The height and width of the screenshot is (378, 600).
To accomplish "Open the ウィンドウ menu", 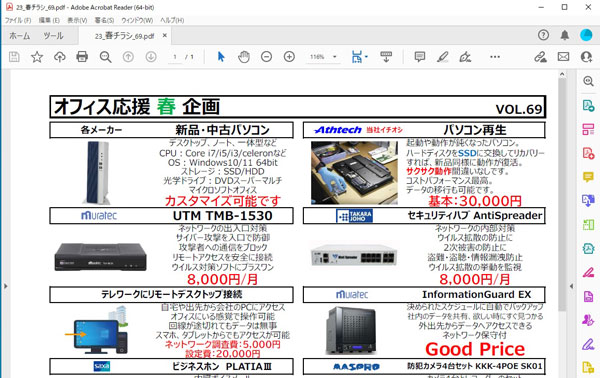I will (137, 20).
